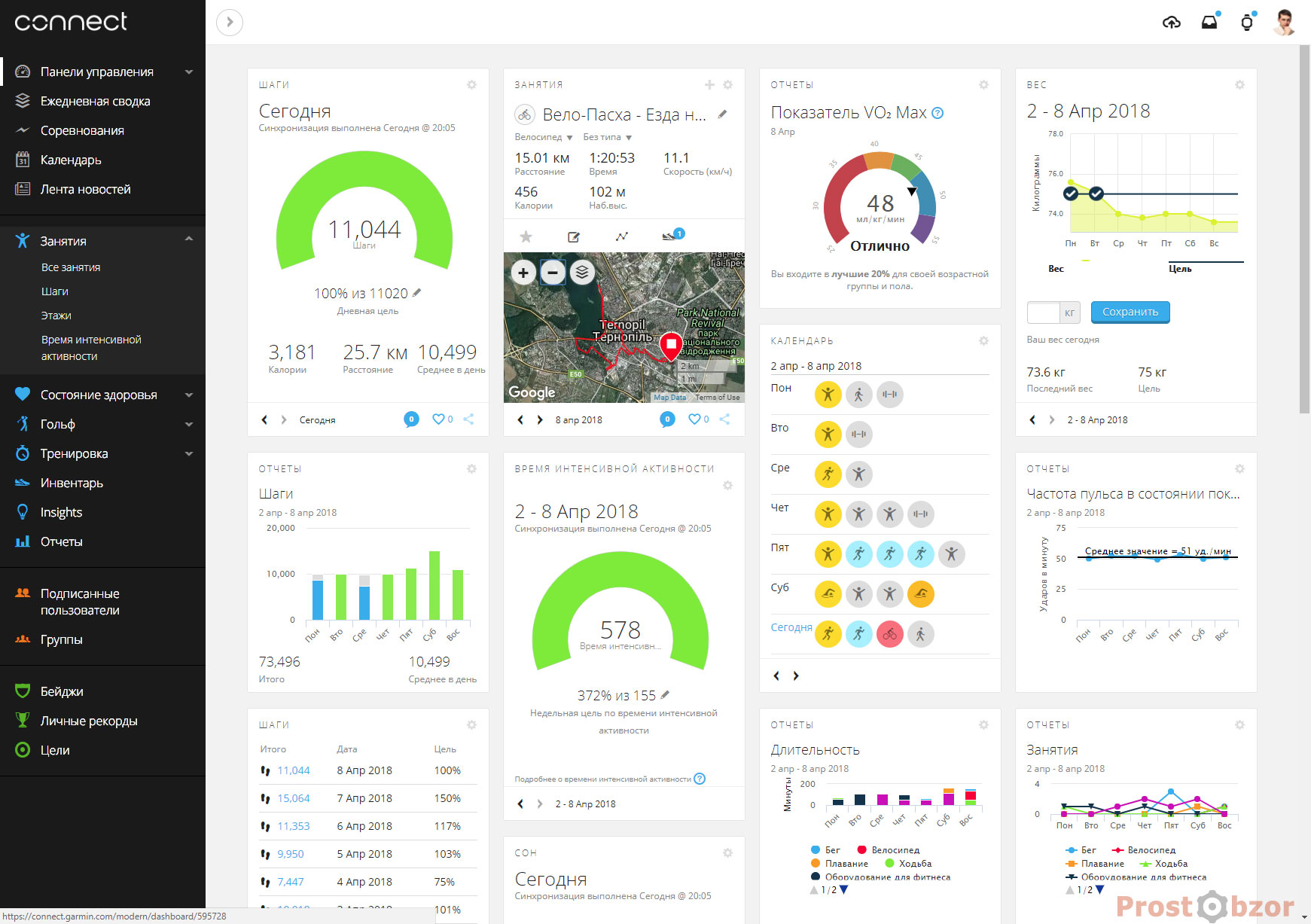Image resolution: width=1311 pixels, height=924 pixels.
Task: Open map layers selector button
Action: [582, 273]
